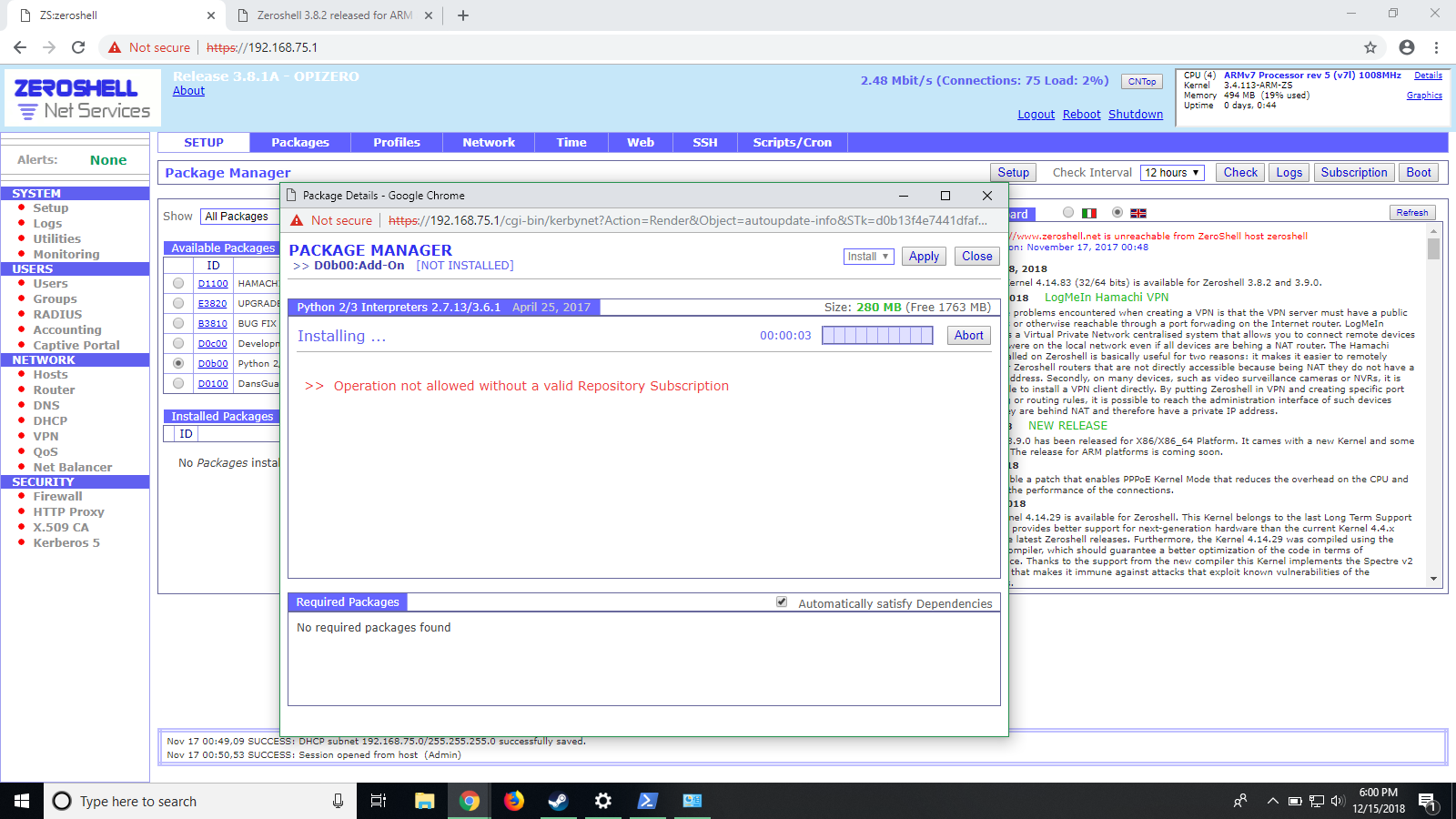Open the Install action dropdown
This screenshot has width=1456, height=819.
point(868,257)
